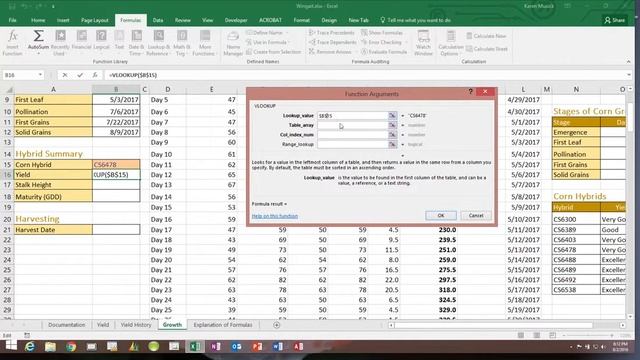
Task: Collapse dialog for Table_array range
Action: coord(392,125)
